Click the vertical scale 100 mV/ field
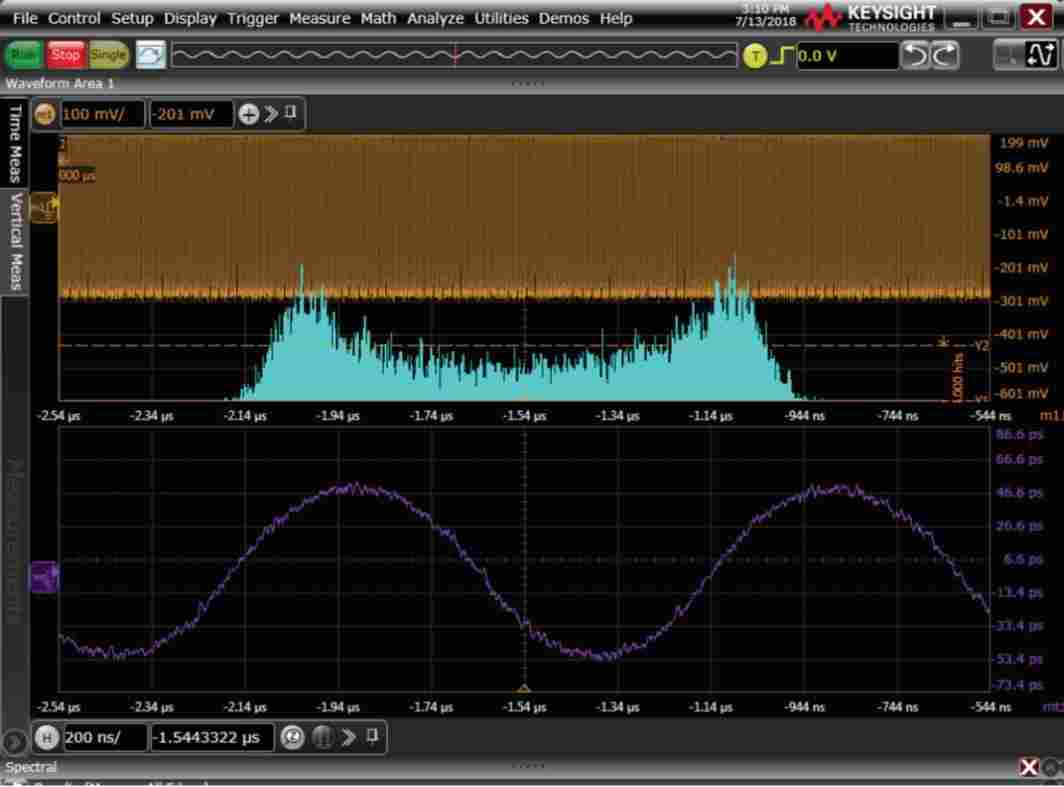The height and width of the screenshot is (787, 1064). 102,114
